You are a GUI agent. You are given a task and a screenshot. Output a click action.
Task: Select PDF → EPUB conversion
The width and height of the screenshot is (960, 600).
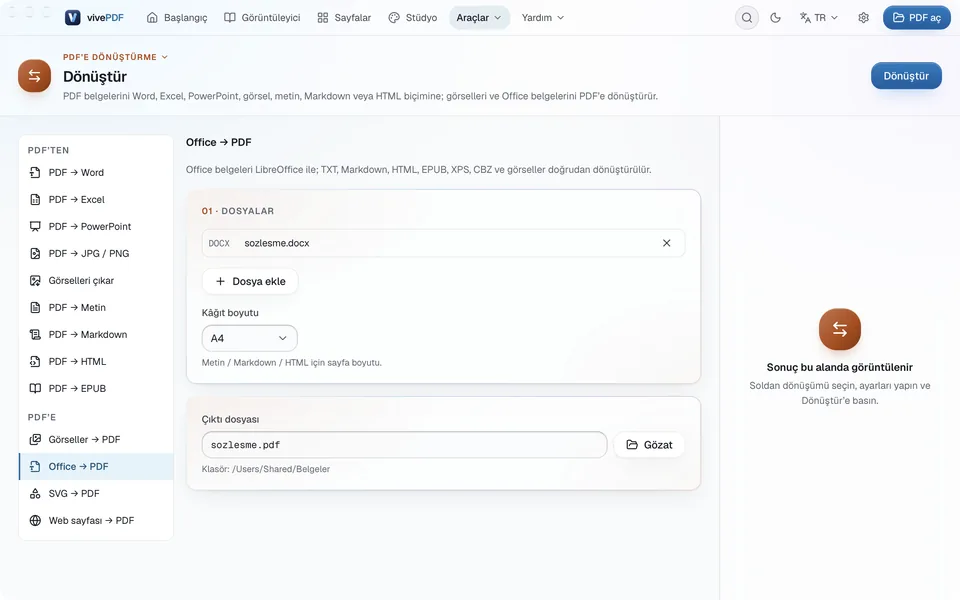[96, 388]
